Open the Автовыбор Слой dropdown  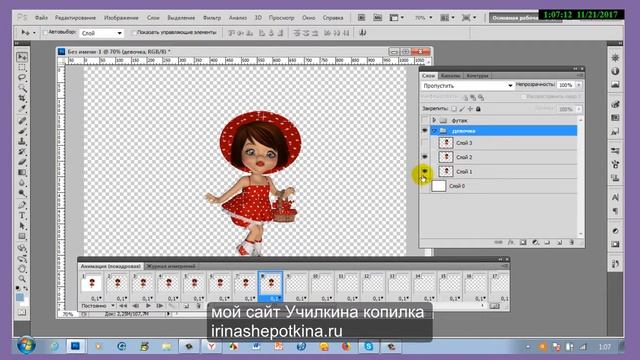101,33
